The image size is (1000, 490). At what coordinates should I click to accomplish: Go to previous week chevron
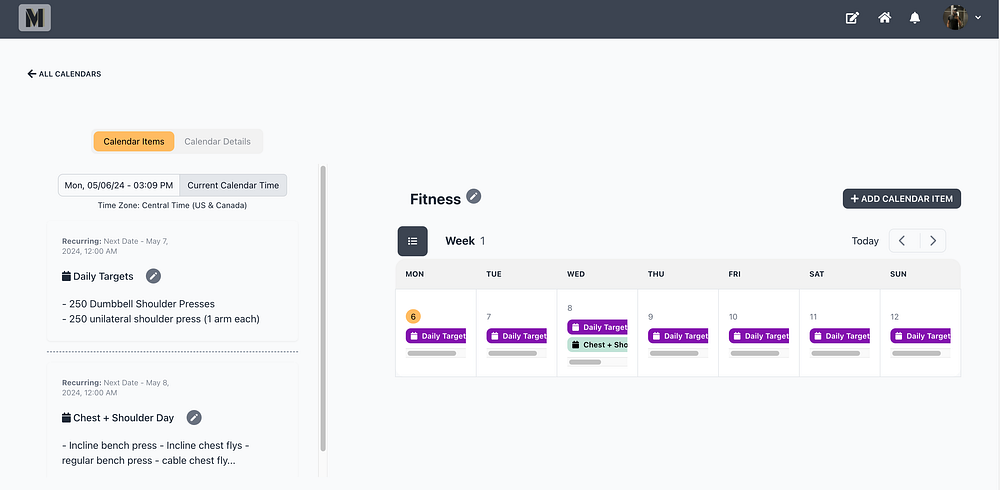[902, 241]
